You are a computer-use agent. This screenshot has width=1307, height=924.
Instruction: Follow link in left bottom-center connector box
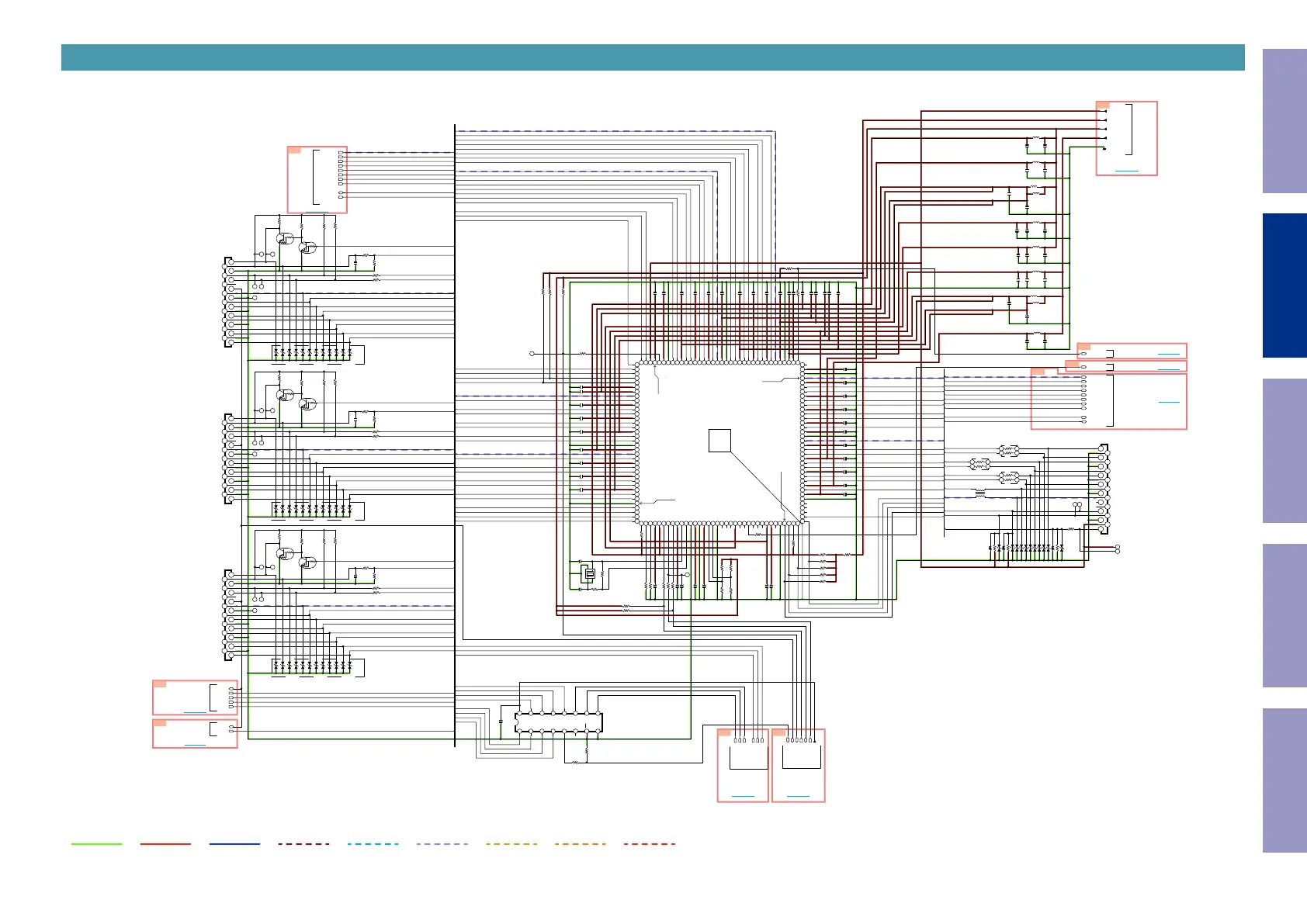[x=743, y=796]
